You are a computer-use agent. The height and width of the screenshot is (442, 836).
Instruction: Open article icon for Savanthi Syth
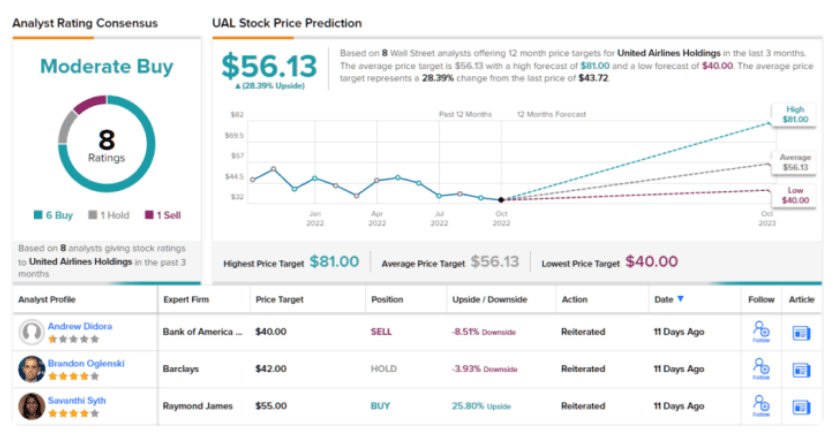coord(801,405)
